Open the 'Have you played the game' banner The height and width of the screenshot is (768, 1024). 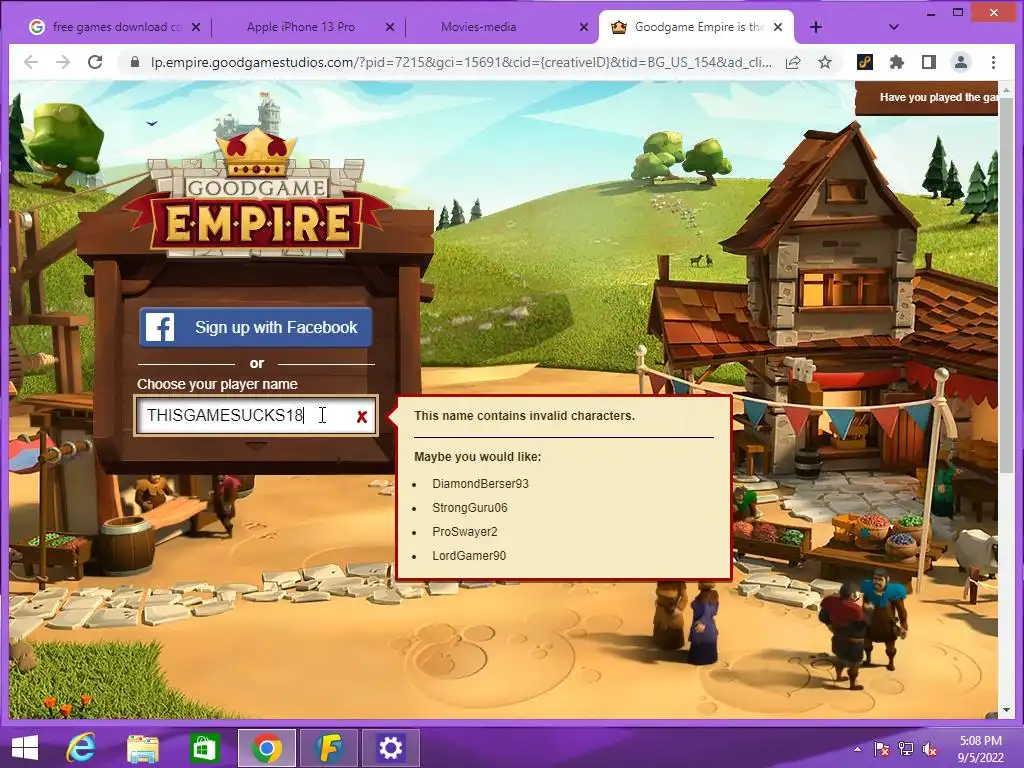pos(927,98)
